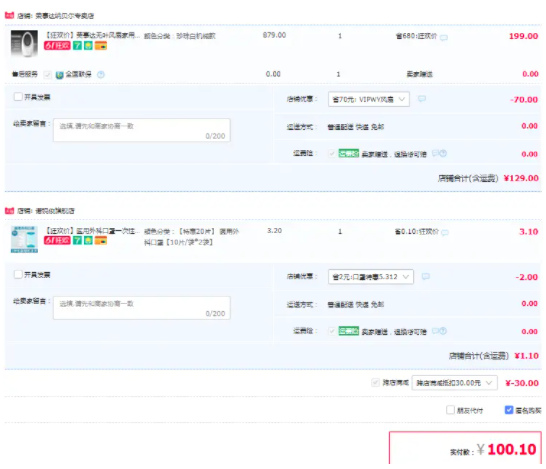Click the face mask product thumbnail
The height and width of the screenshot is (469, 546).
click(x=24, y=239)
